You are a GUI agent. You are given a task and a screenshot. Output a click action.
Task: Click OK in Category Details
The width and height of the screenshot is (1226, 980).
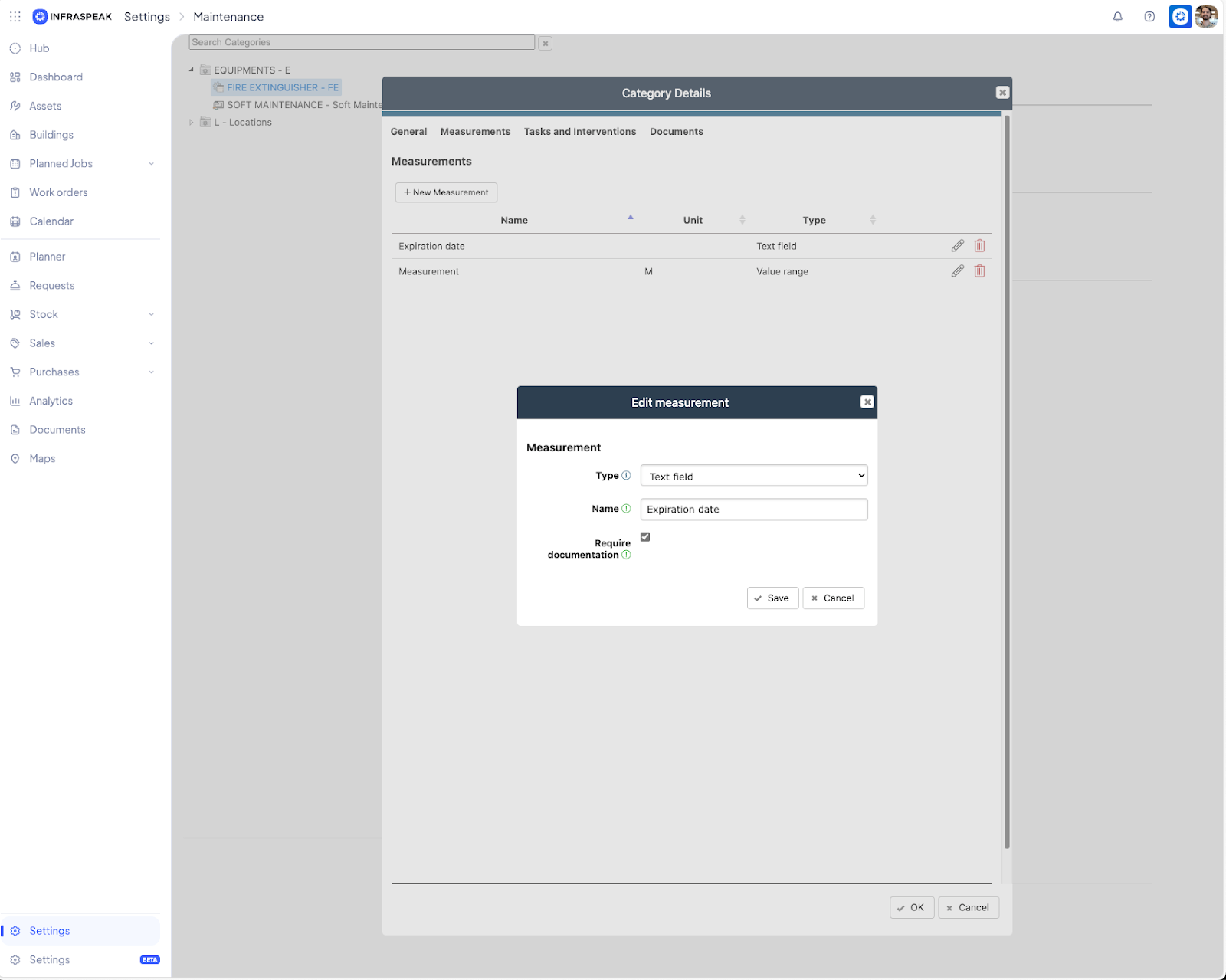[912, 908]
